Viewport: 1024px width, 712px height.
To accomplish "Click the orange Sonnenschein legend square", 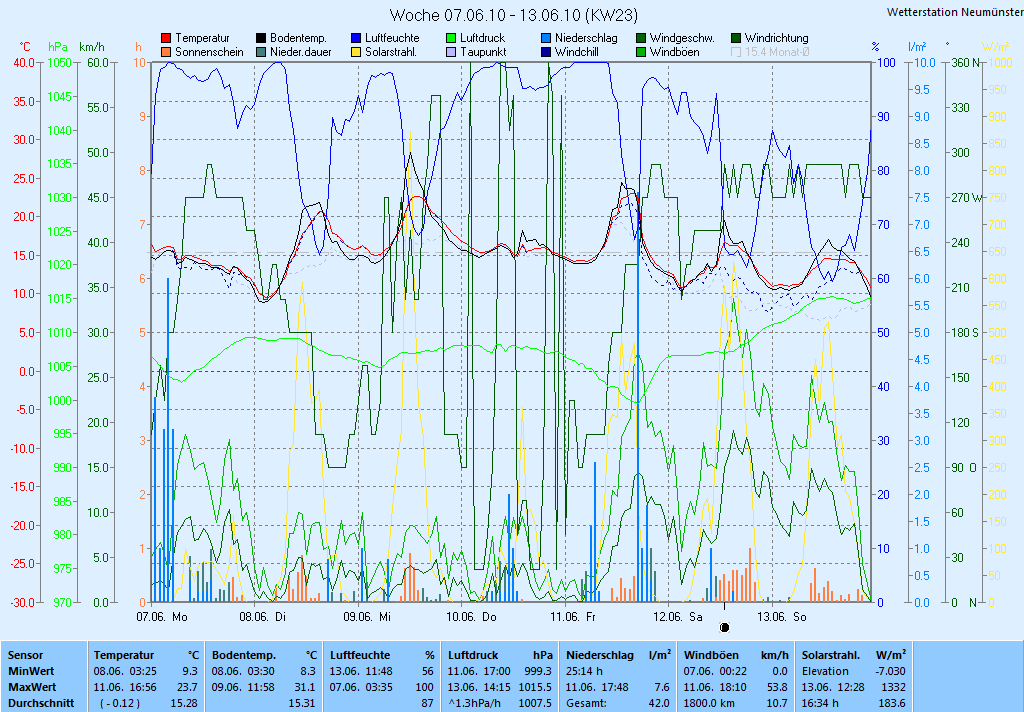I will pyautogui.click(x=166, y=52).
